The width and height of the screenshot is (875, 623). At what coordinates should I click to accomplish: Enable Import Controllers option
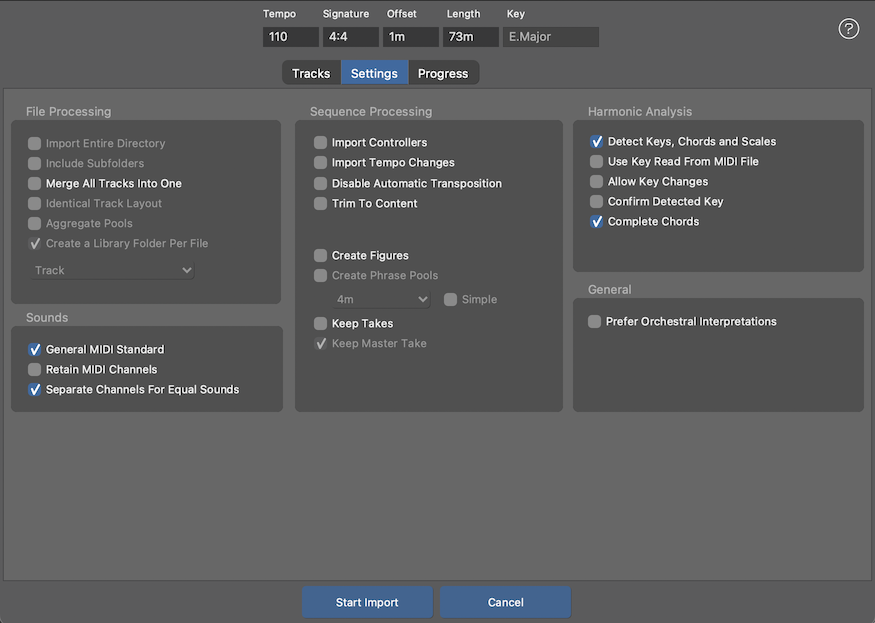[x=321, y=143]
